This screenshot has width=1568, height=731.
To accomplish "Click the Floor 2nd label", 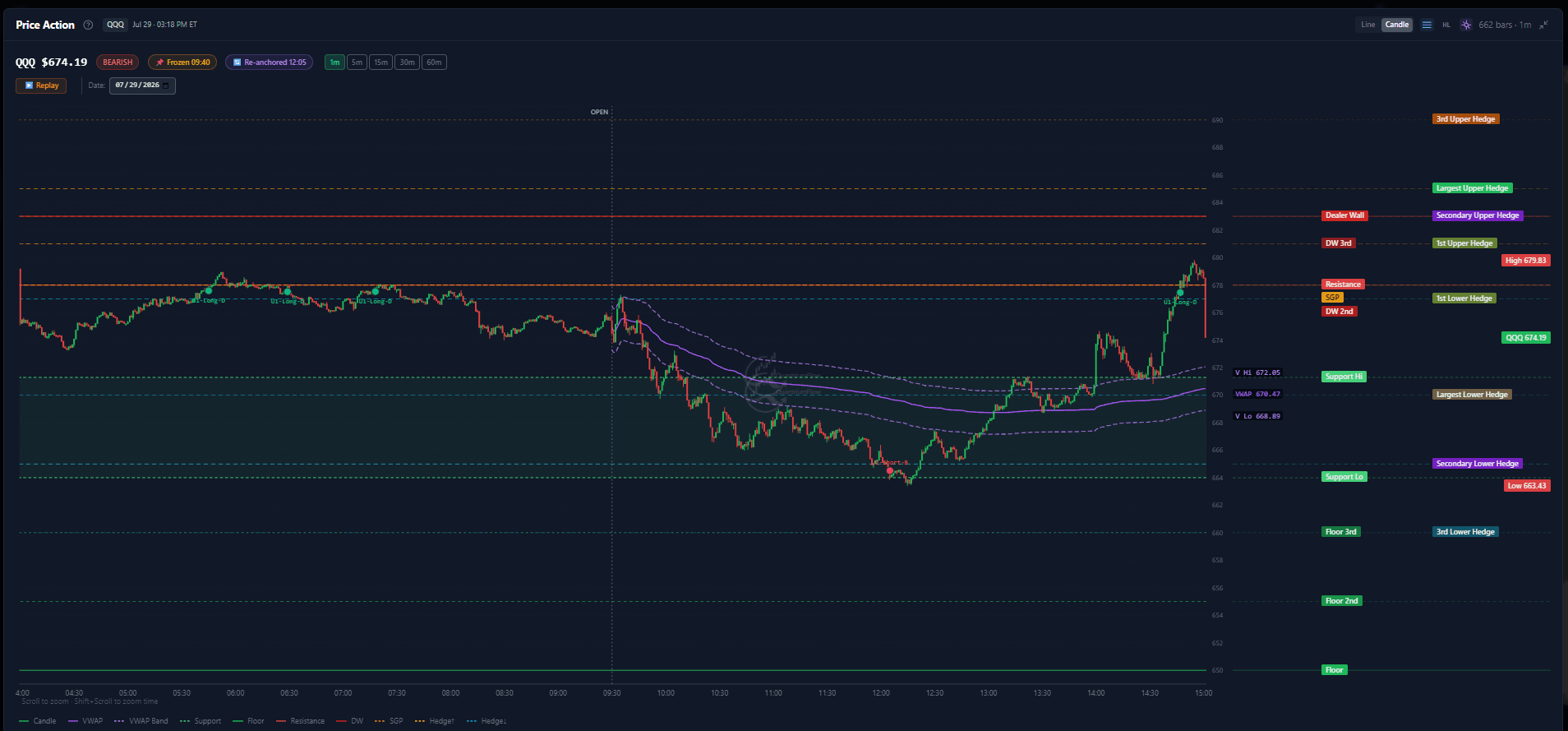I will [1341, 601].
